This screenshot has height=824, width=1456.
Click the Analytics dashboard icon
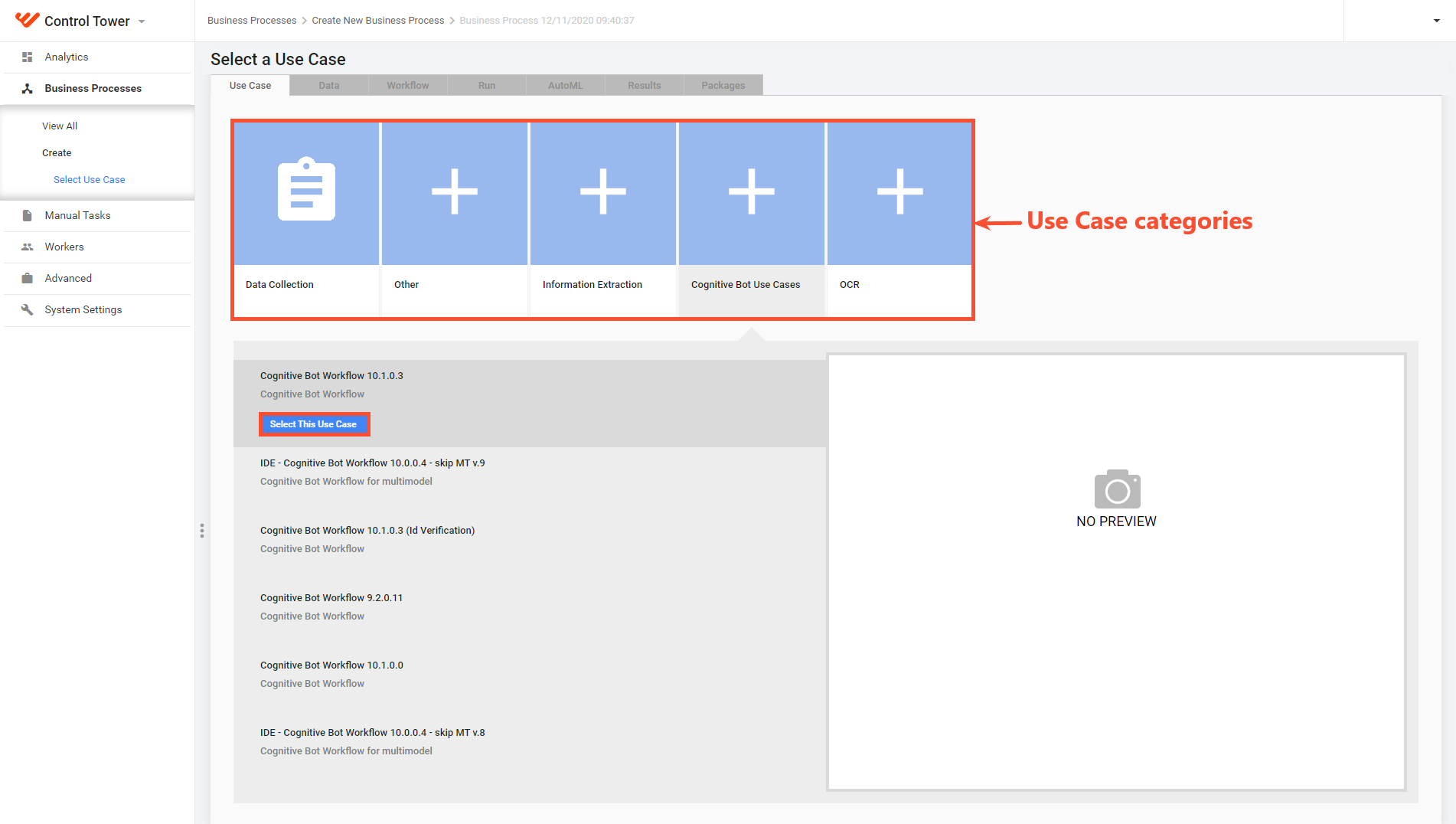tap(28, 57)
